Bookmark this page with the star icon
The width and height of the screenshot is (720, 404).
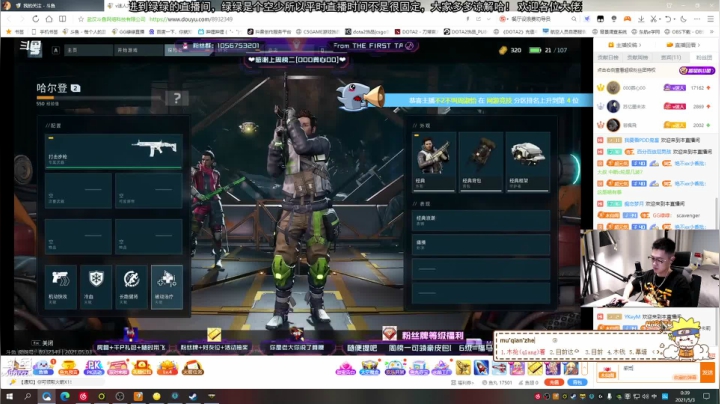(81, 19)
